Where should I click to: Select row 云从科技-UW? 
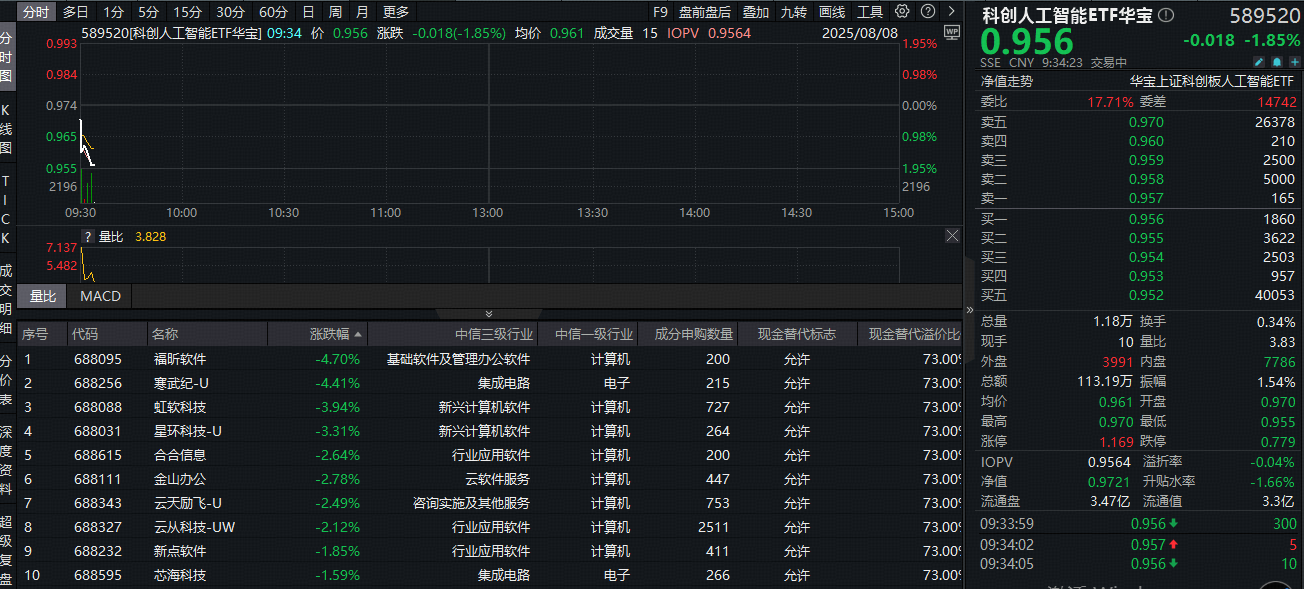(490, 527)
